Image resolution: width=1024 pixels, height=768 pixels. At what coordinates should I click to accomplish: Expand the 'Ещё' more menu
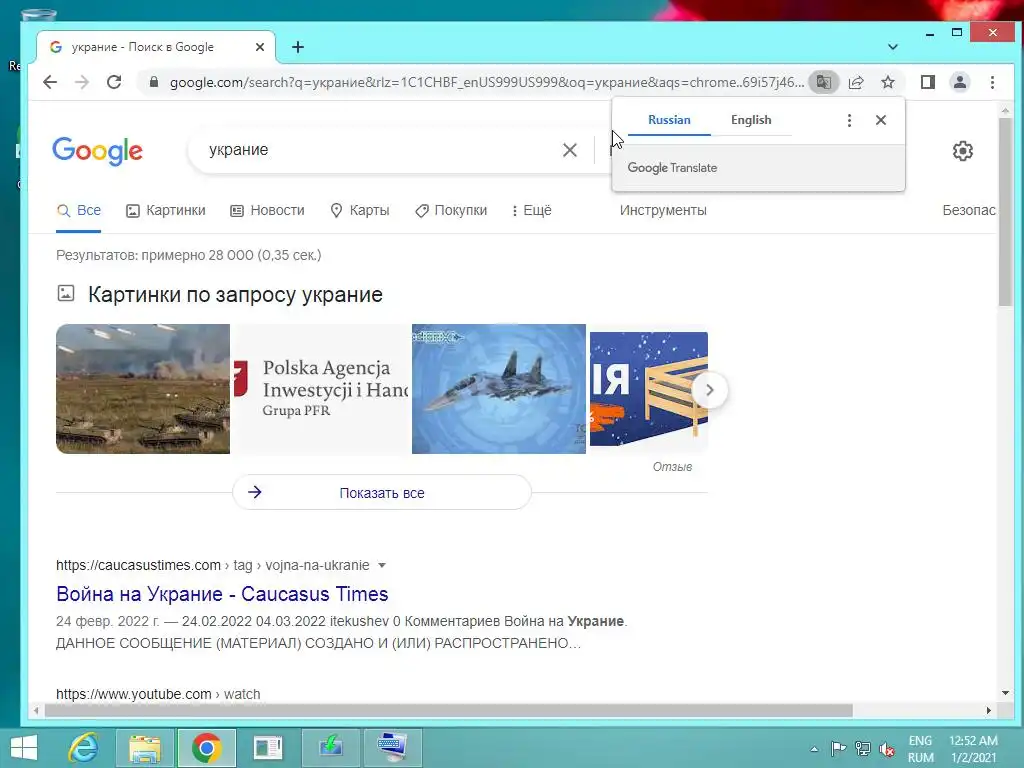532,210
